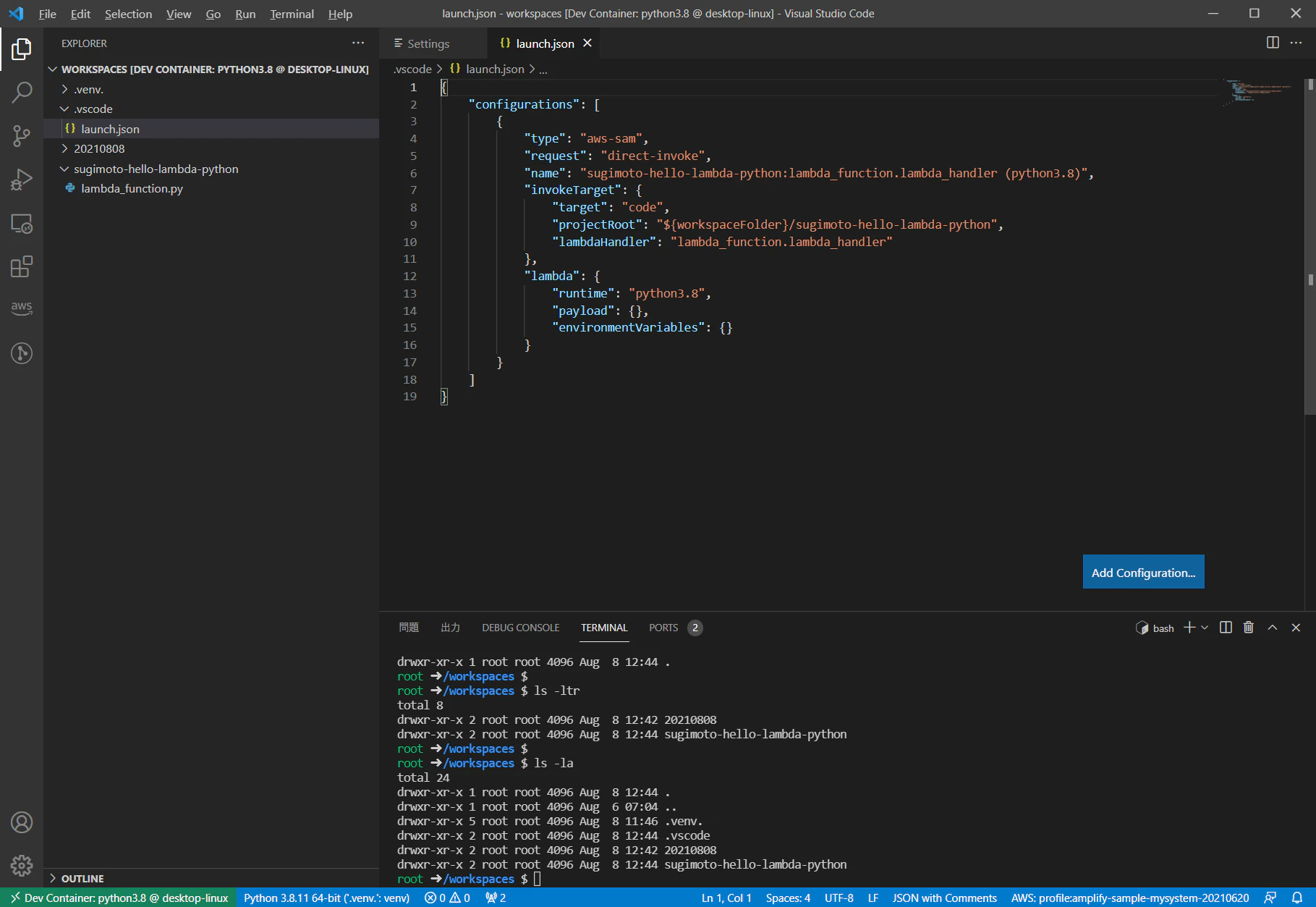Click the .vscode breadcrumb segment
The width and height of the screenshot is (1316, 907).
412,69
